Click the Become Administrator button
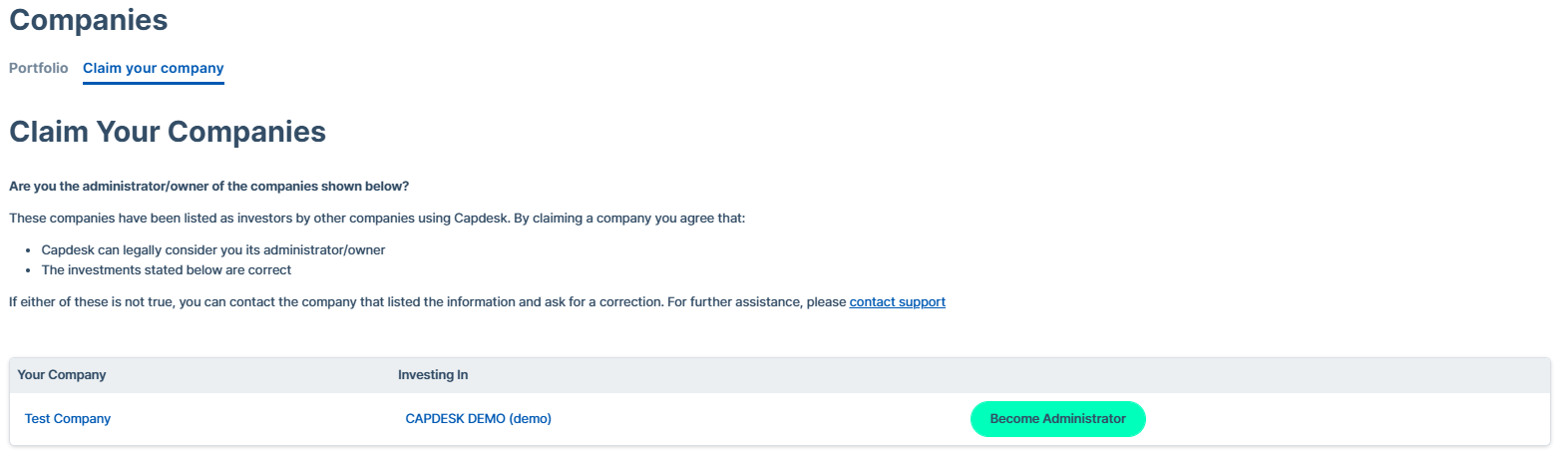 (1057, 419)
